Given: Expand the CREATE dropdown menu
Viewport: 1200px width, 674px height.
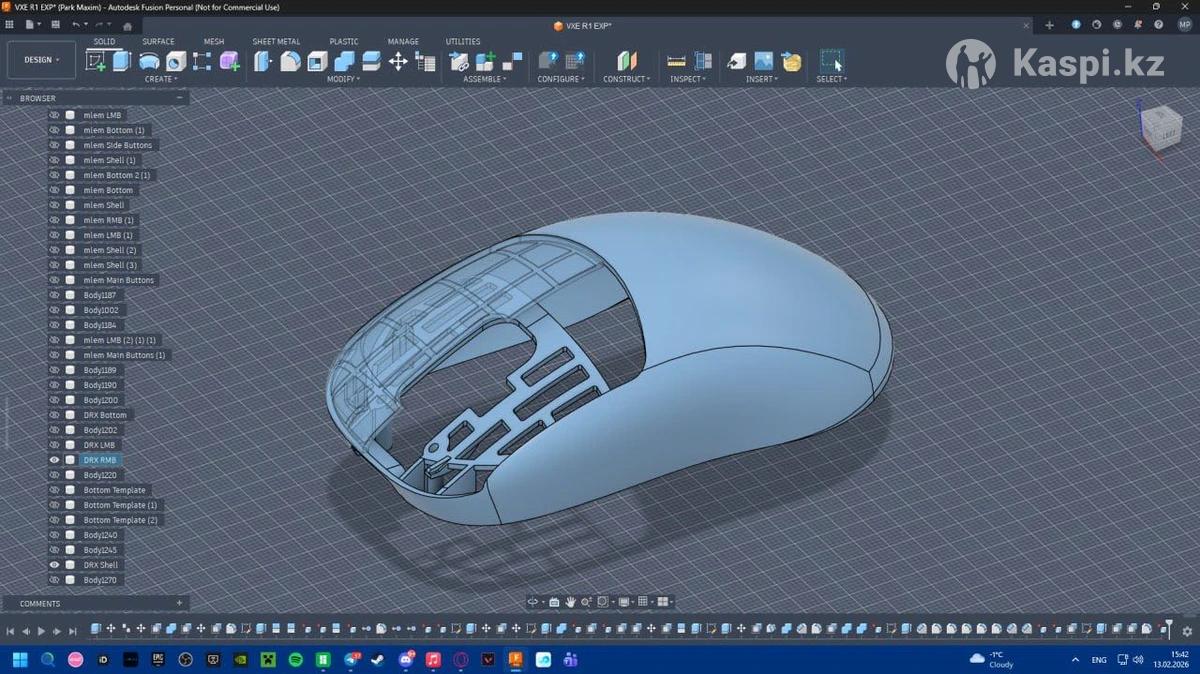Looking at the screenshot, I should 160,79.
